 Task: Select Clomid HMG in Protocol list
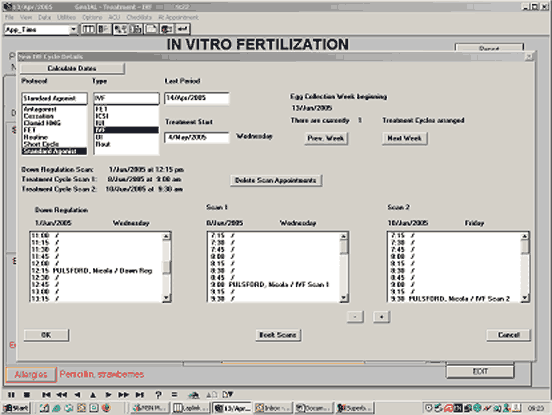pos(55,123)
